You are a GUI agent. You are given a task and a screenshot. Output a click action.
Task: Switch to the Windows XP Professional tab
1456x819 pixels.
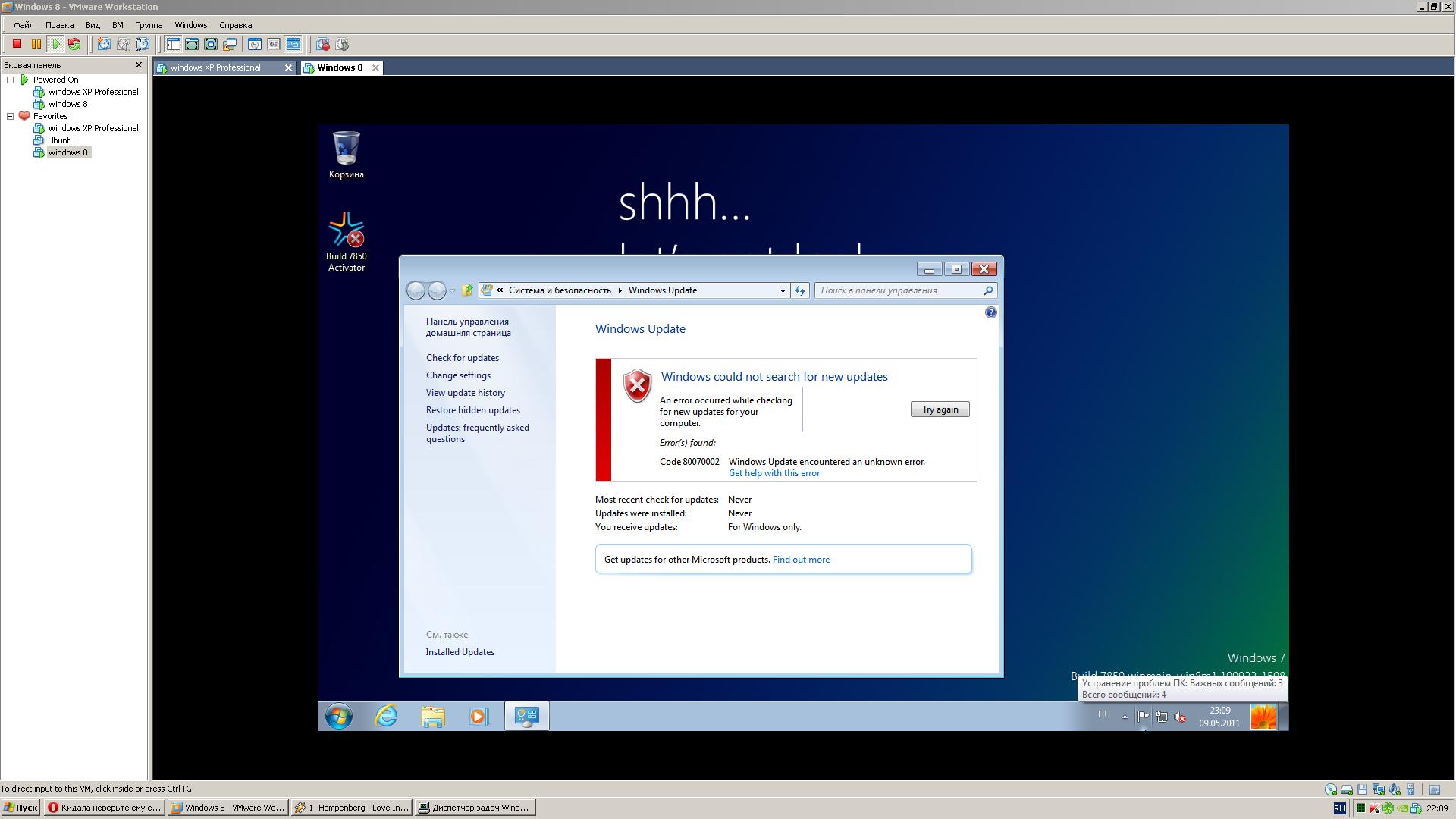point(215,67)
